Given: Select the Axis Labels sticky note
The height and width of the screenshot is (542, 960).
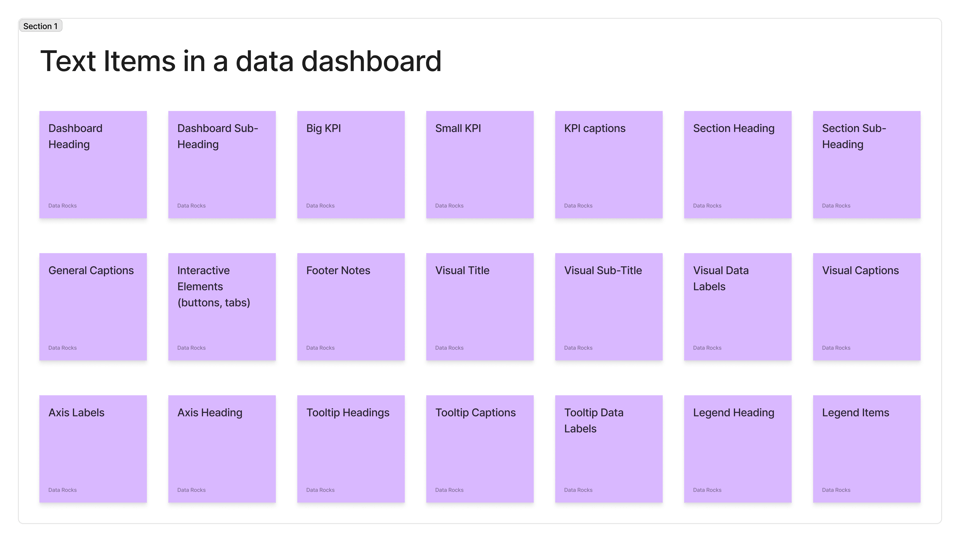Looking at the screenshot, I should point(93,449).
